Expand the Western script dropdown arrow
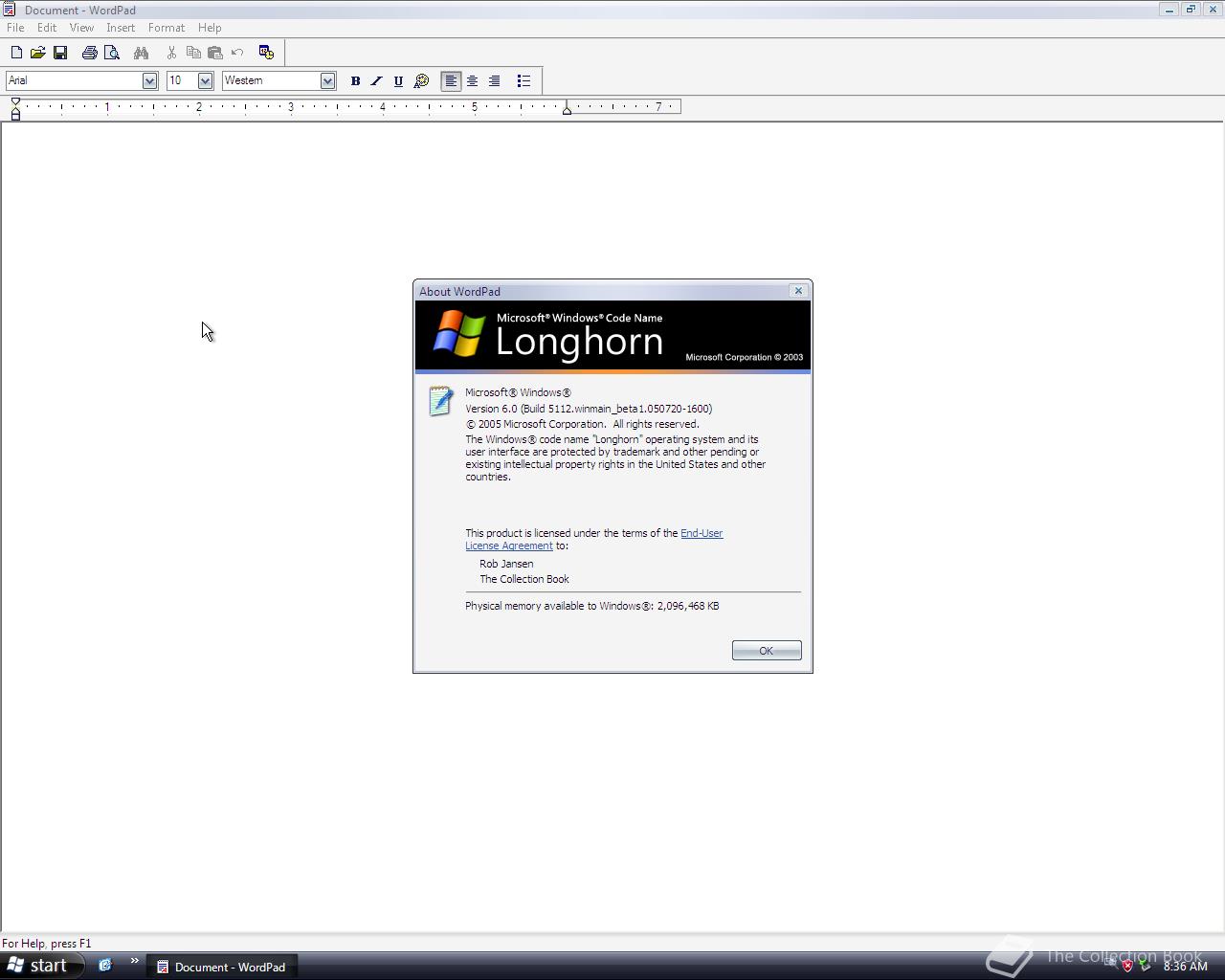1225x980 pixels. 327,81
